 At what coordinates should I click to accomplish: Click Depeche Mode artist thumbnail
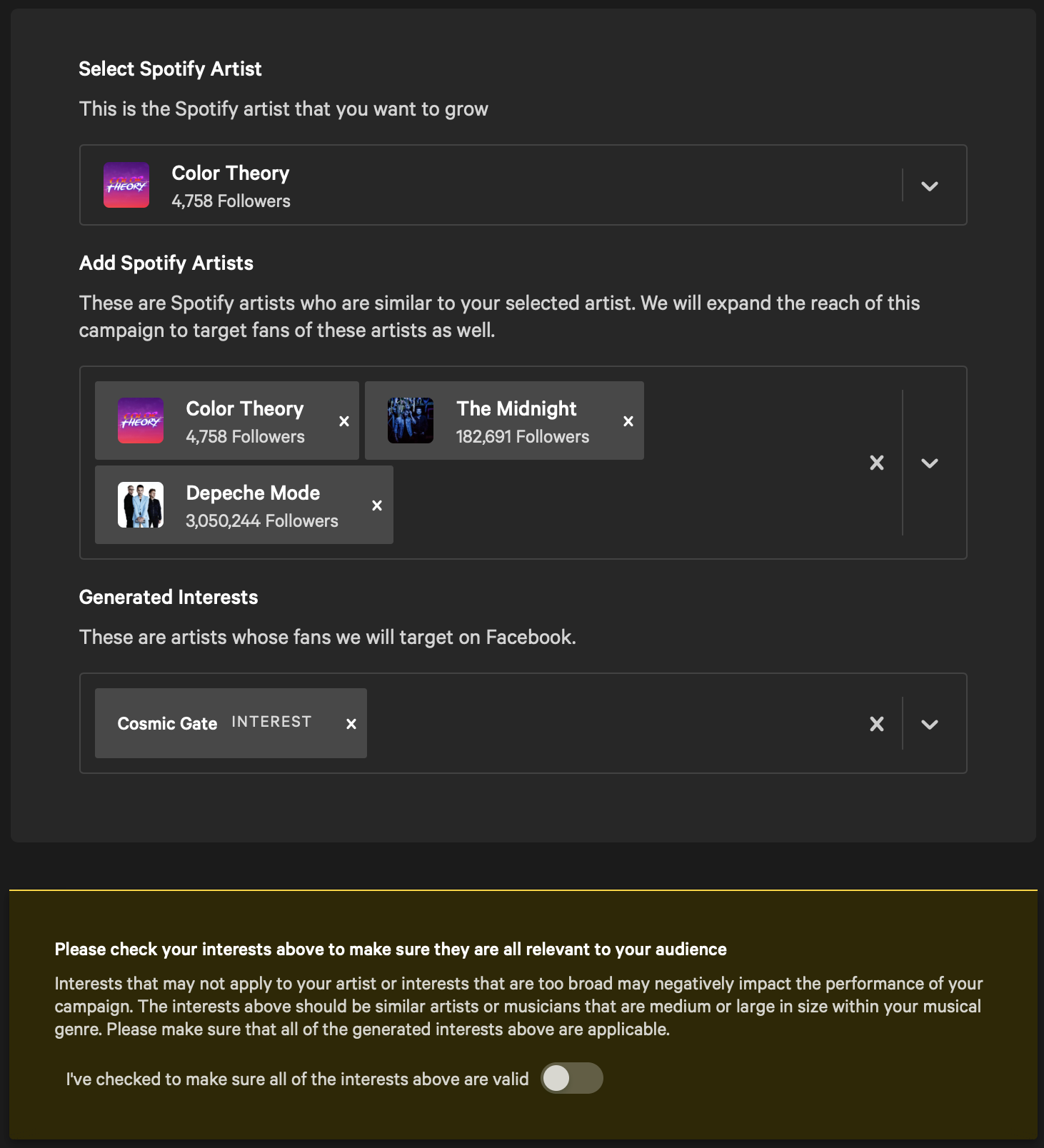(x=141, y=505)
